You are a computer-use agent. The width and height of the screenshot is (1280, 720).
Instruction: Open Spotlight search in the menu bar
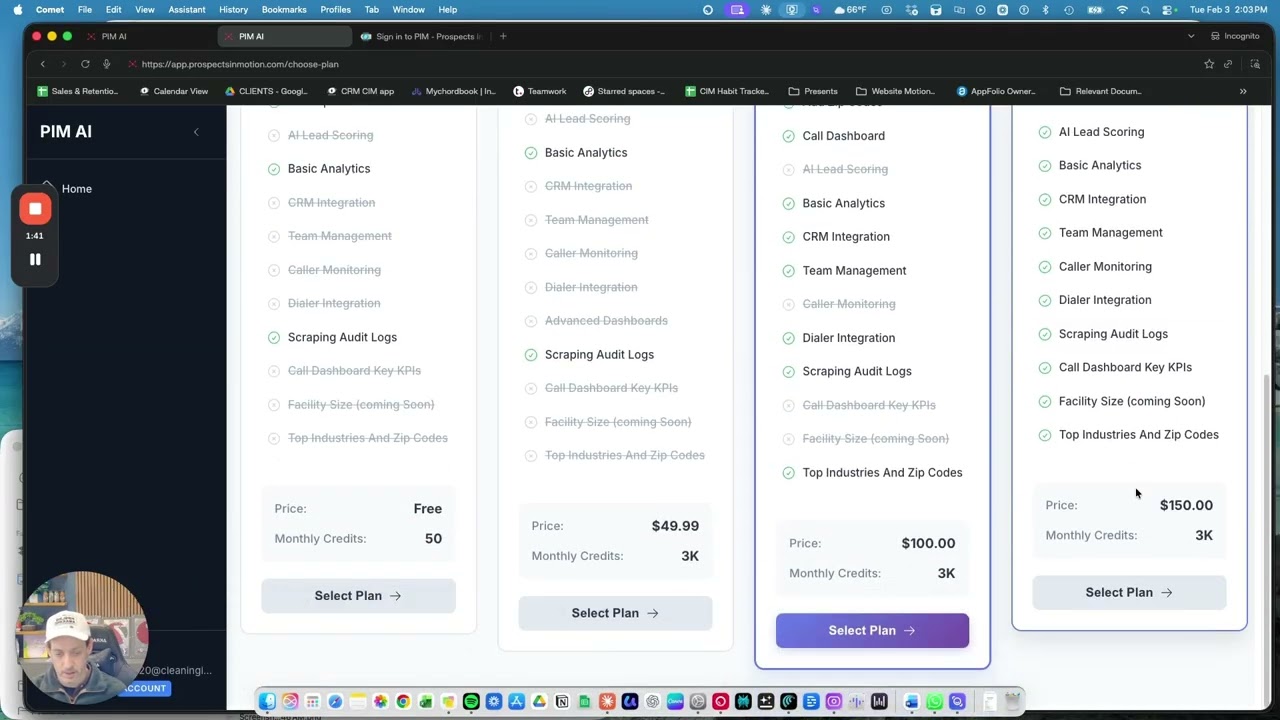click(x=1145, y=10)
